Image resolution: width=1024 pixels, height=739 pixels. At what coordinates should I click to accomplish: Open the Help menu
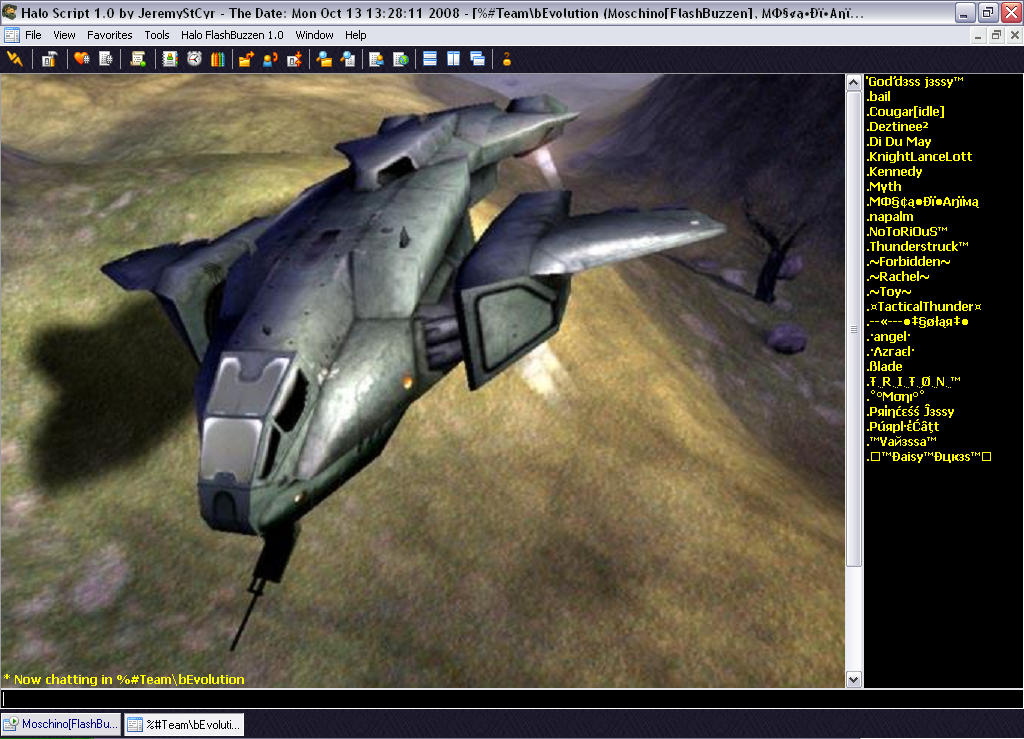(355, 35)
